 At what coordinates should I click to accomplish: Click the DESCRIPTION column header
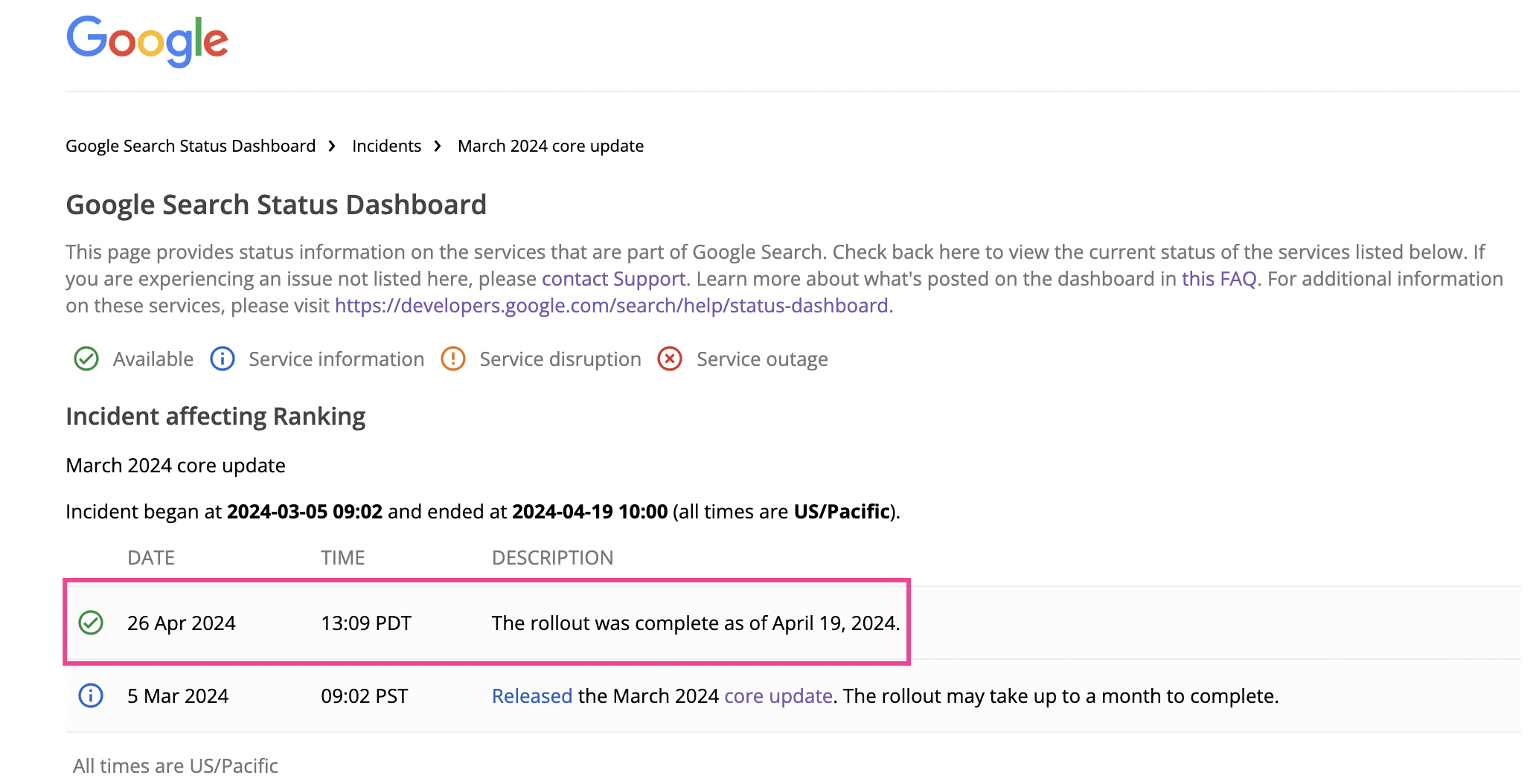click(553, 558)
